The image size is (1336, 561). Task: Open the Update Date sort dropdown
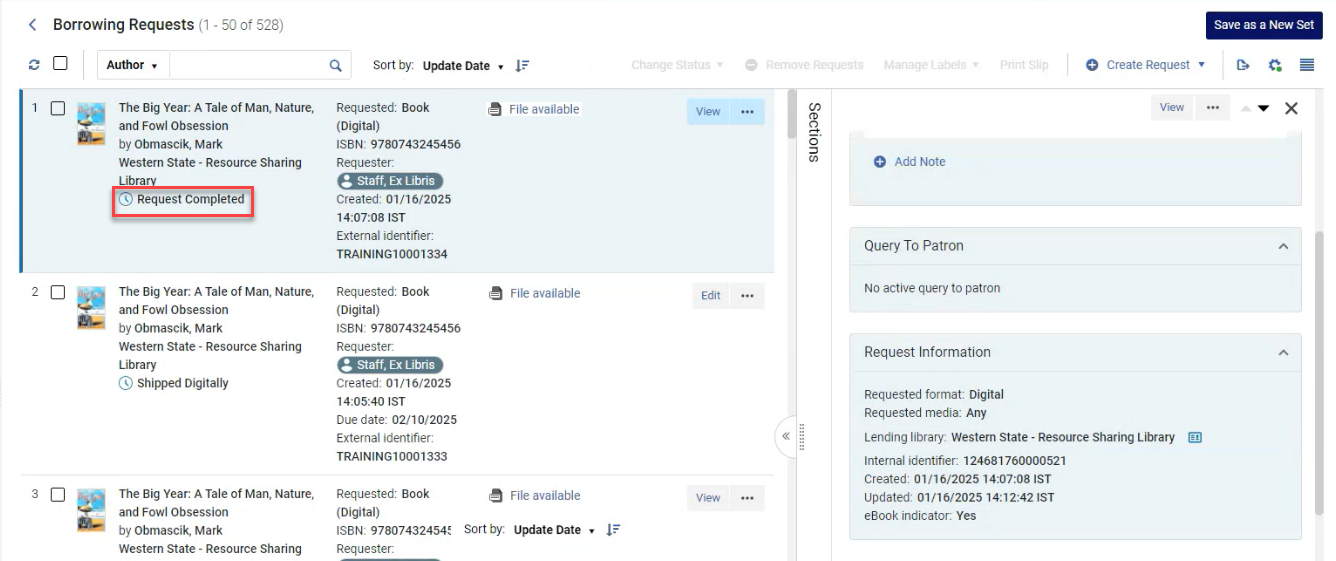[x=462, y=66]
